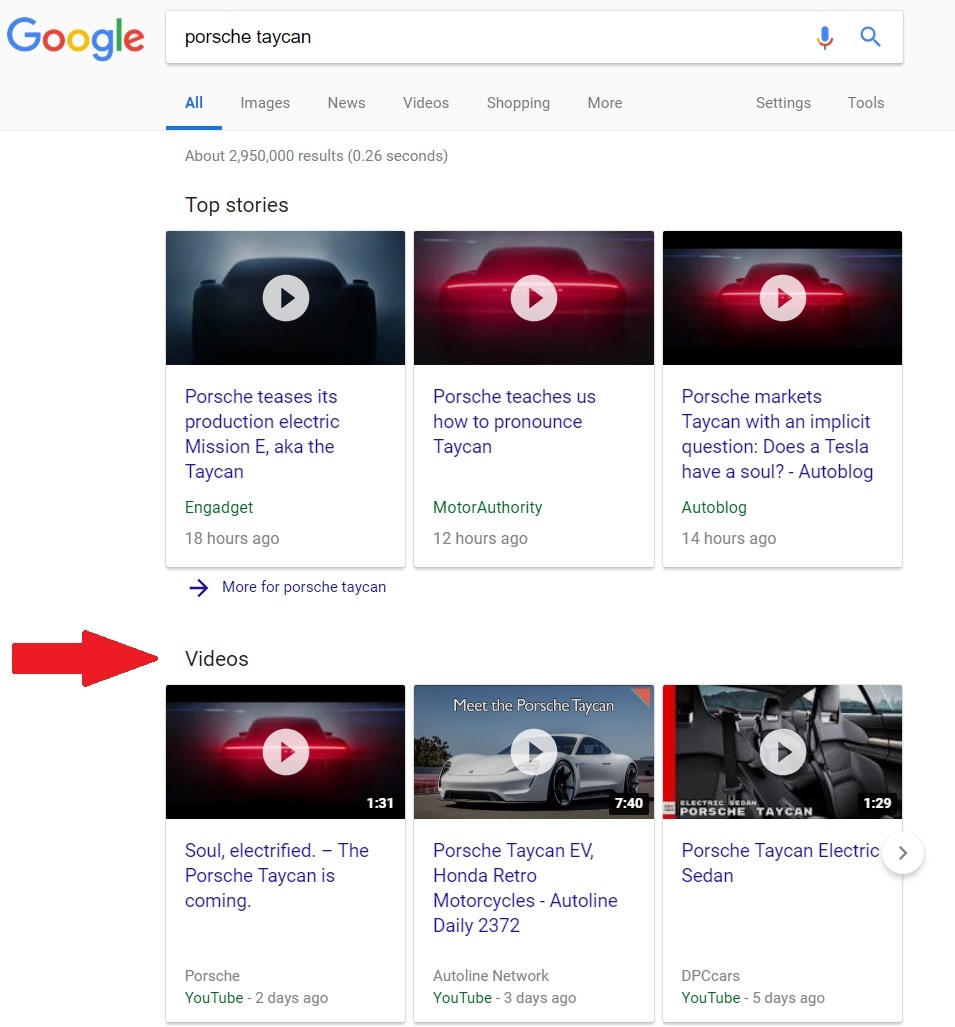Open the More search categories menu

coord(605,103)
